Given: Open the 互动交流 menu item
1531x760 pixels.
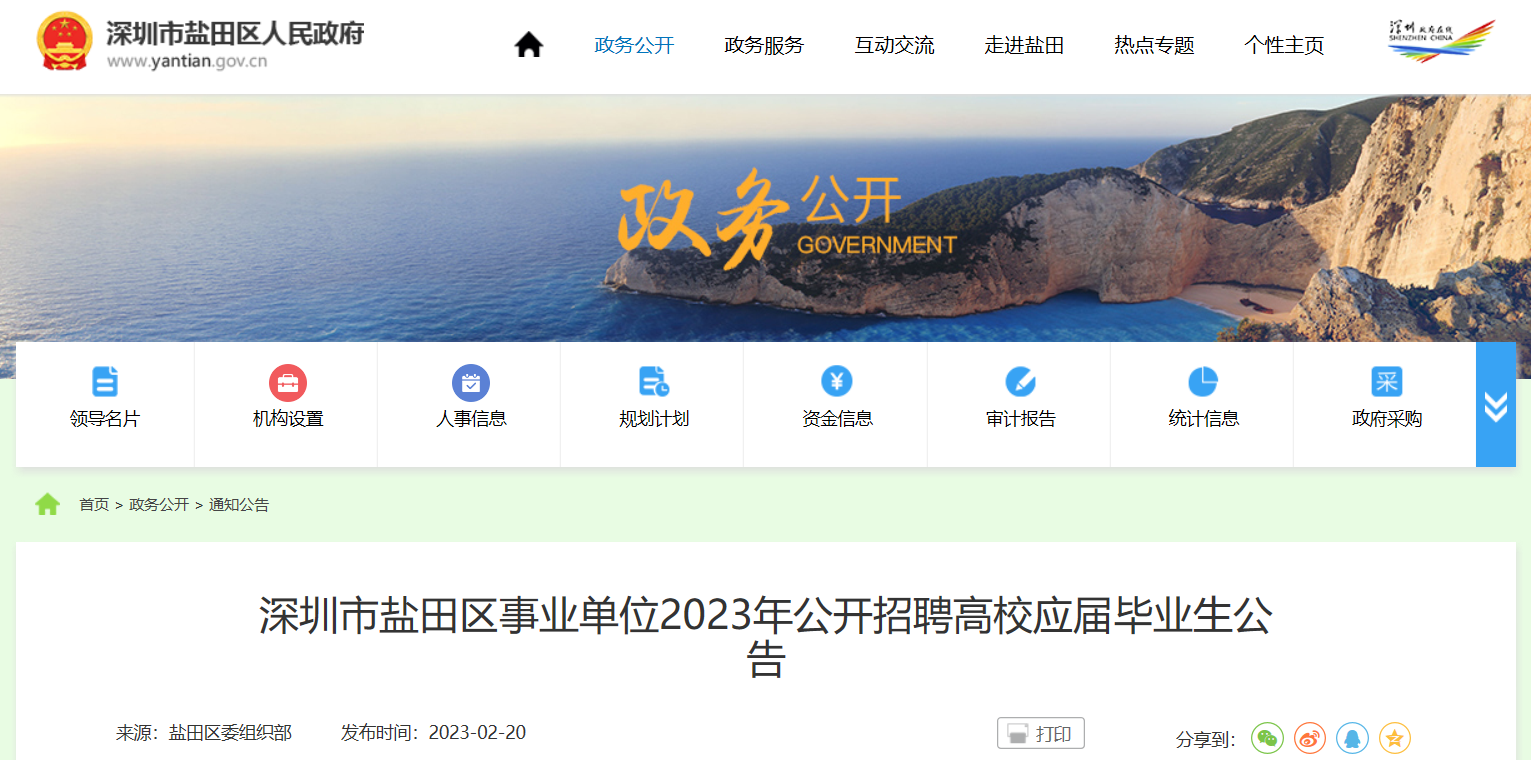Looking at the screenshot, I should click(x=894, y=45).
